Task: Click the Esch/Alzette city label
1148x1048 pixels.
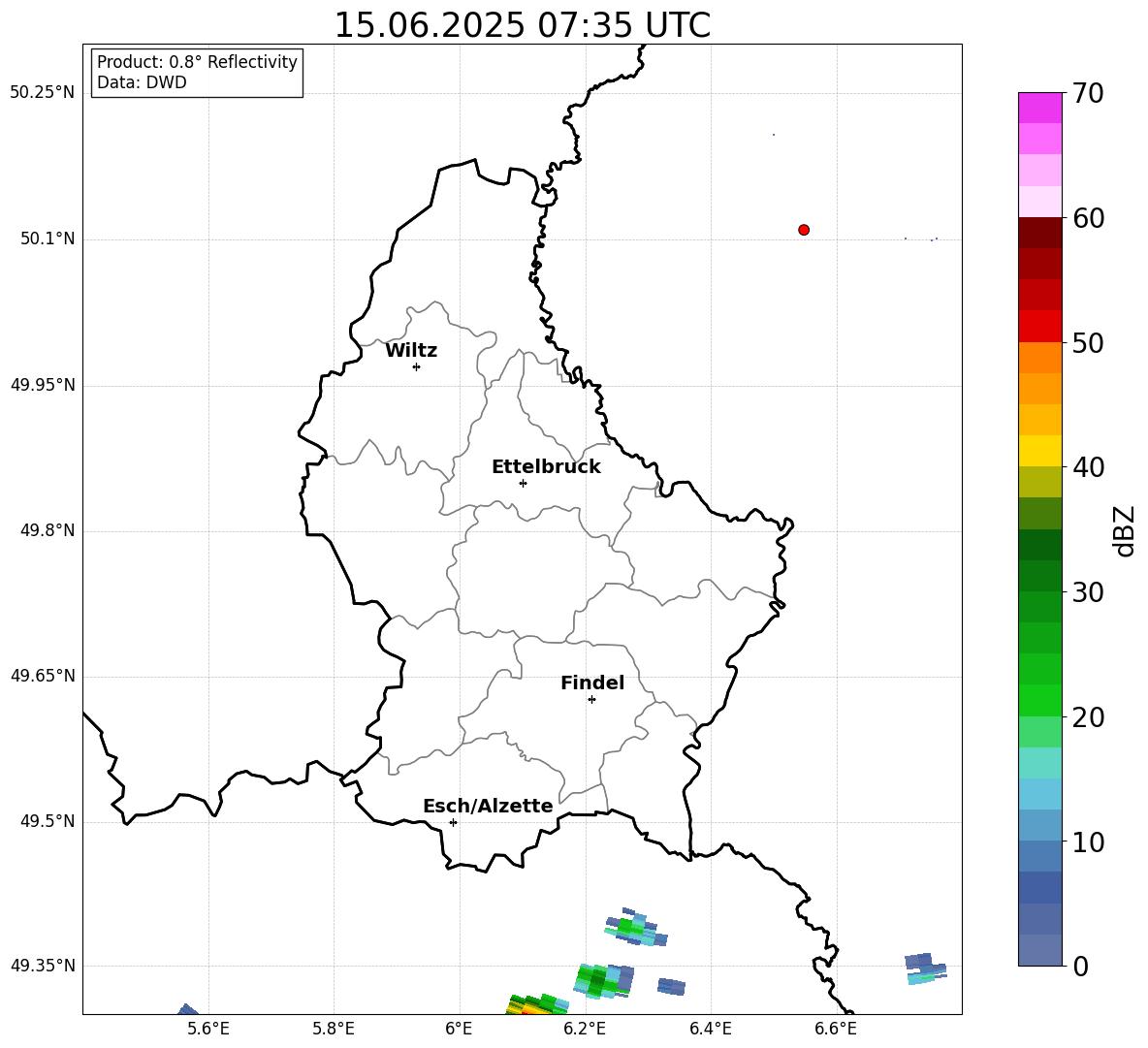Action: click(x=489, y=806)
